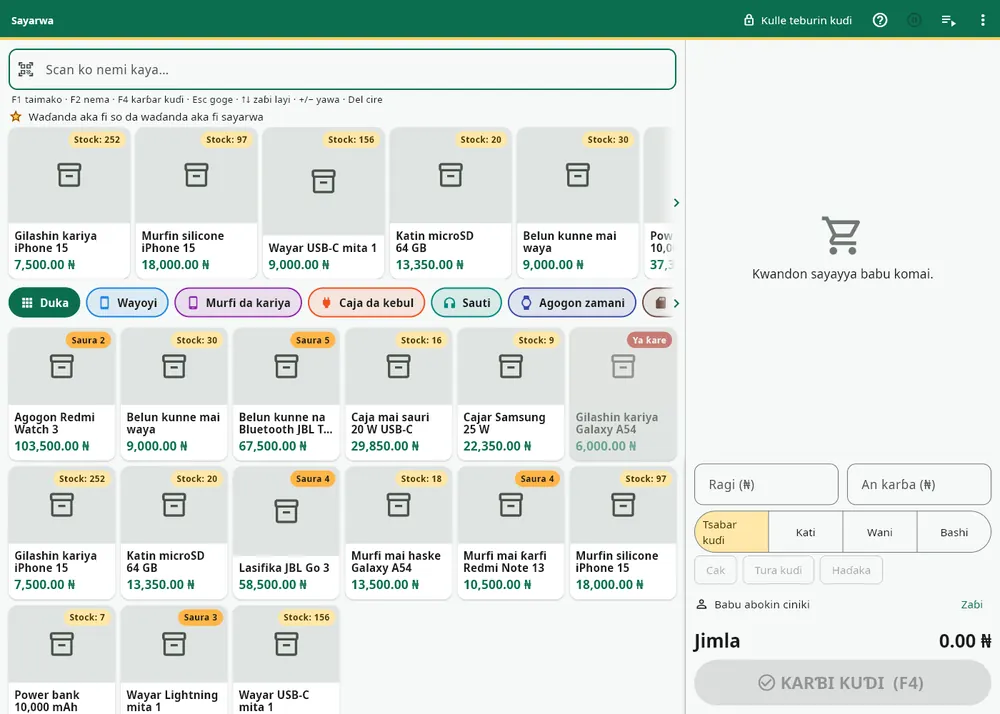Click Zabi to choose a customer
Image resolution: width=1000 pixels, height=714 pixels.
[972, 604]
